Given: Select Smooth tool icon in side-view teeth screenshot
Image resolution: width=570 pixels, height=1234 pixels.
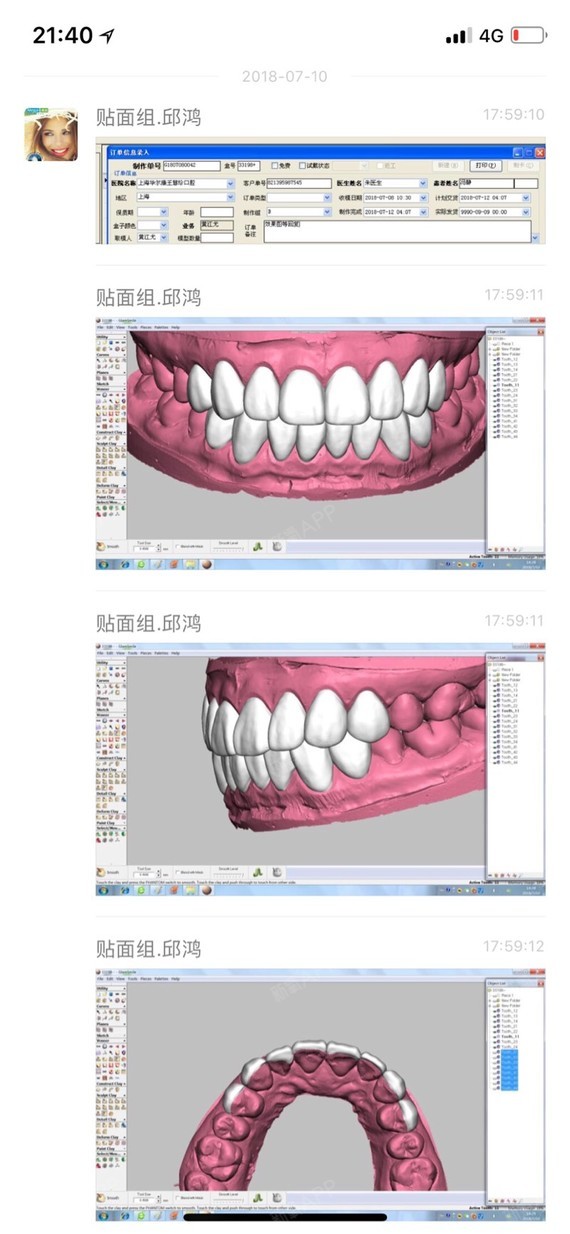Looking at the screenshot, I should [101, 871].
